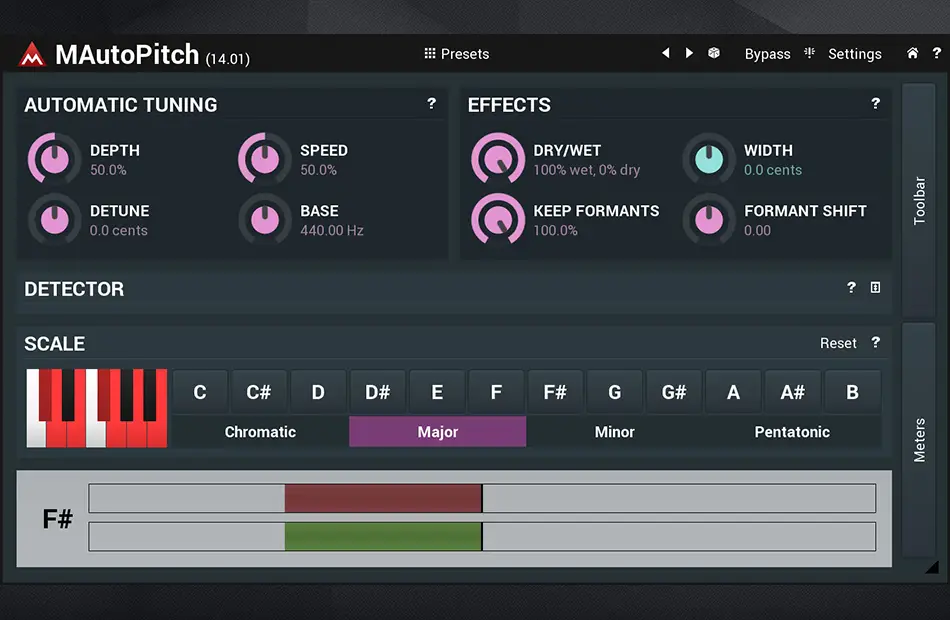Enable the D# note button

coord(377,391)
